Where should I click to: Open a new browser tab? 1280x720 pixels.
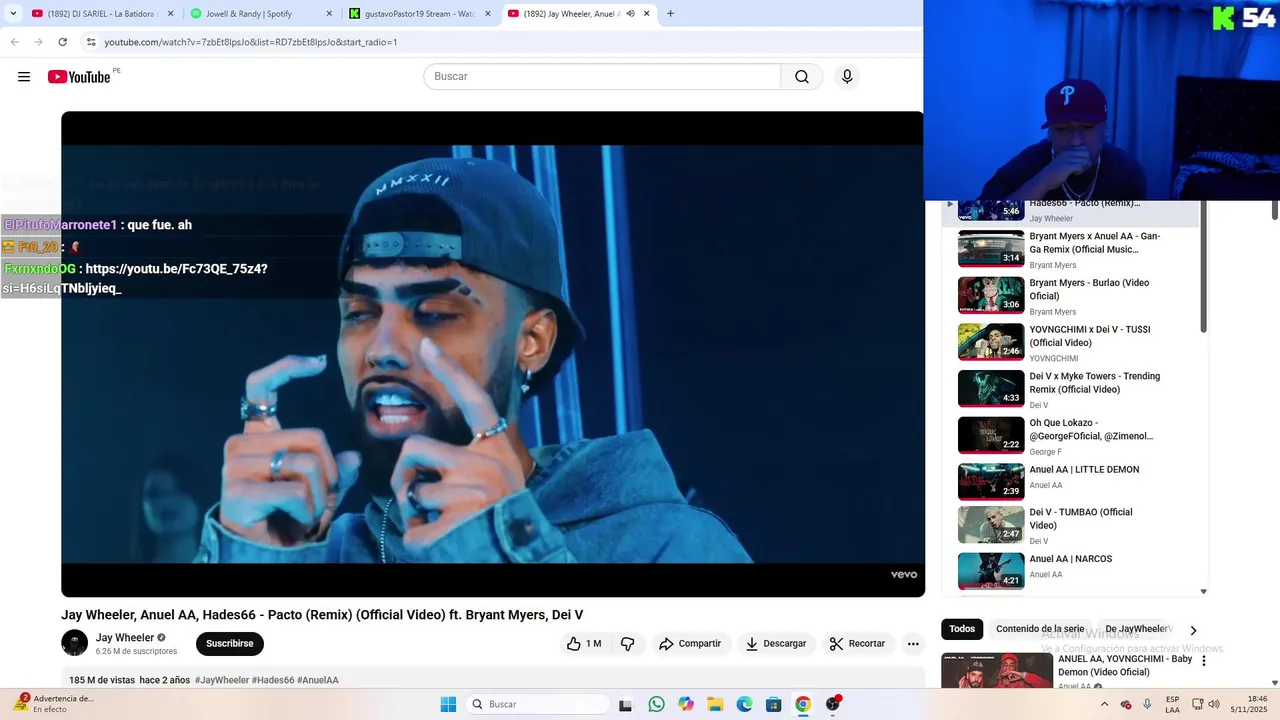pyautogui.click(x=670, y=14)
